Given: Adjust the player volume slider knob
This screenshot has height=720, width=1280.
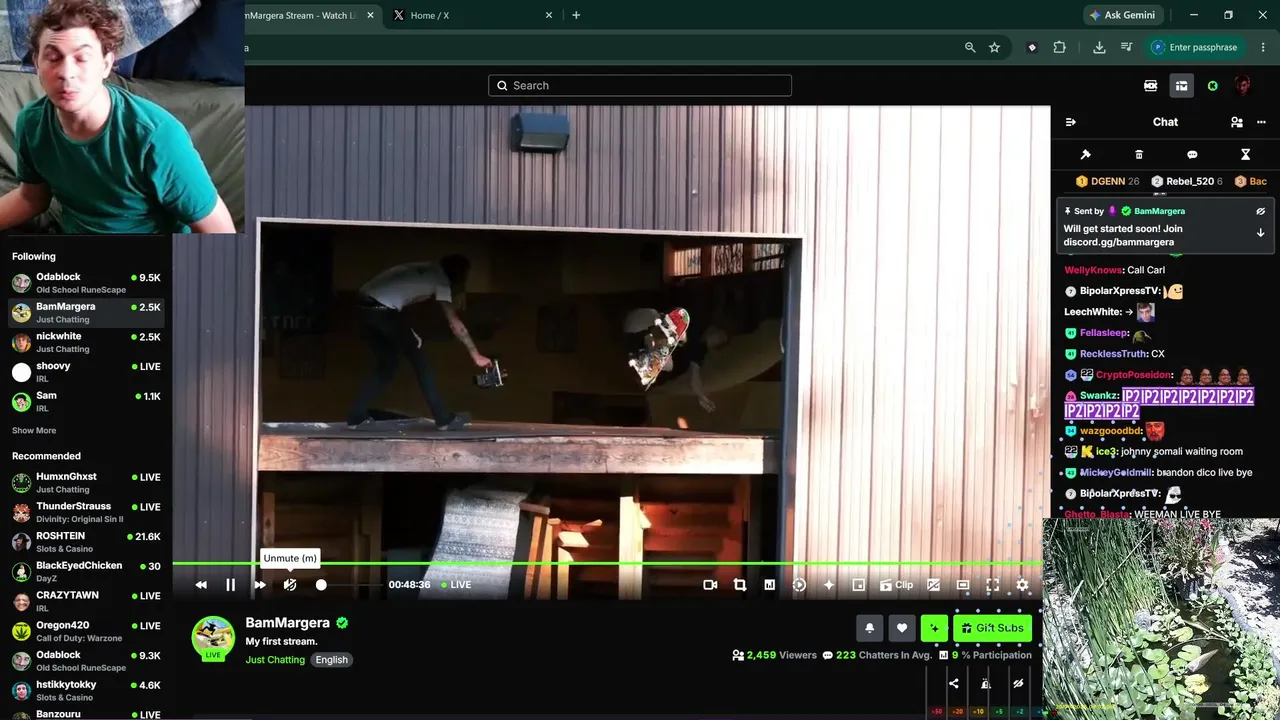Looking at the screenshot, I should pyautogui.click(x=321, y=585).
